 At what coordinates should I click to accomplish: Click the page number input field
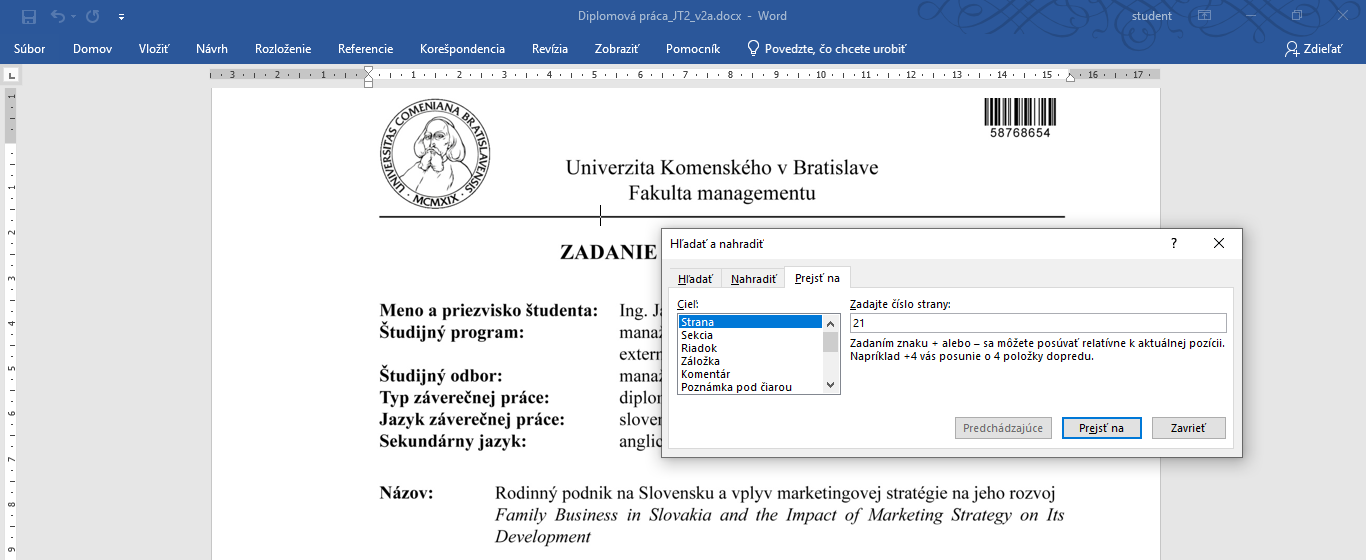tap(1038, 323)
